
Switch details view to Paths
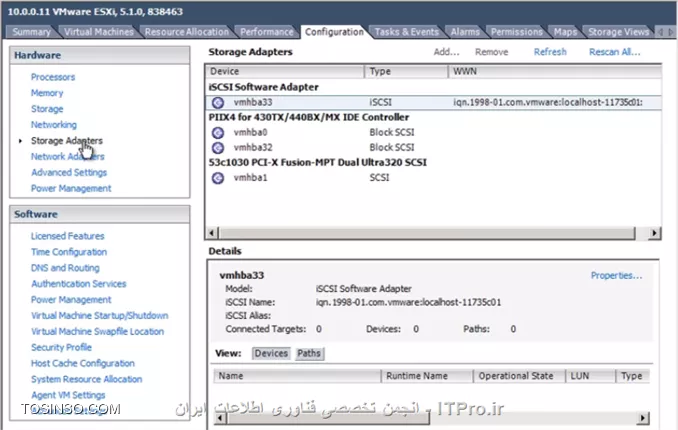[x=309, y=353]
